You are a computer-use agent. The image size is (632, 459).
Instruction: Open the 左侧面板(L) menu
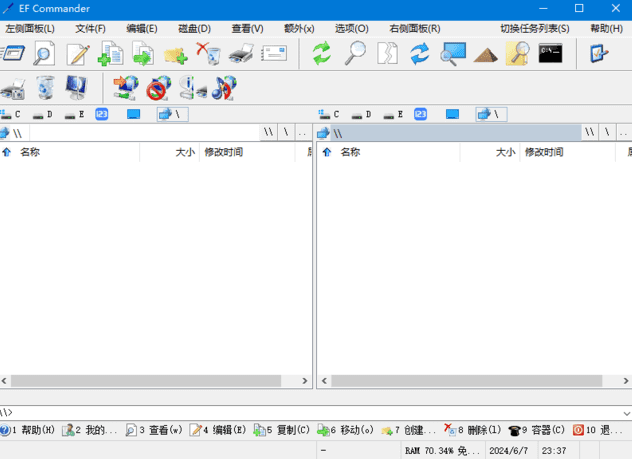point(30,29)
